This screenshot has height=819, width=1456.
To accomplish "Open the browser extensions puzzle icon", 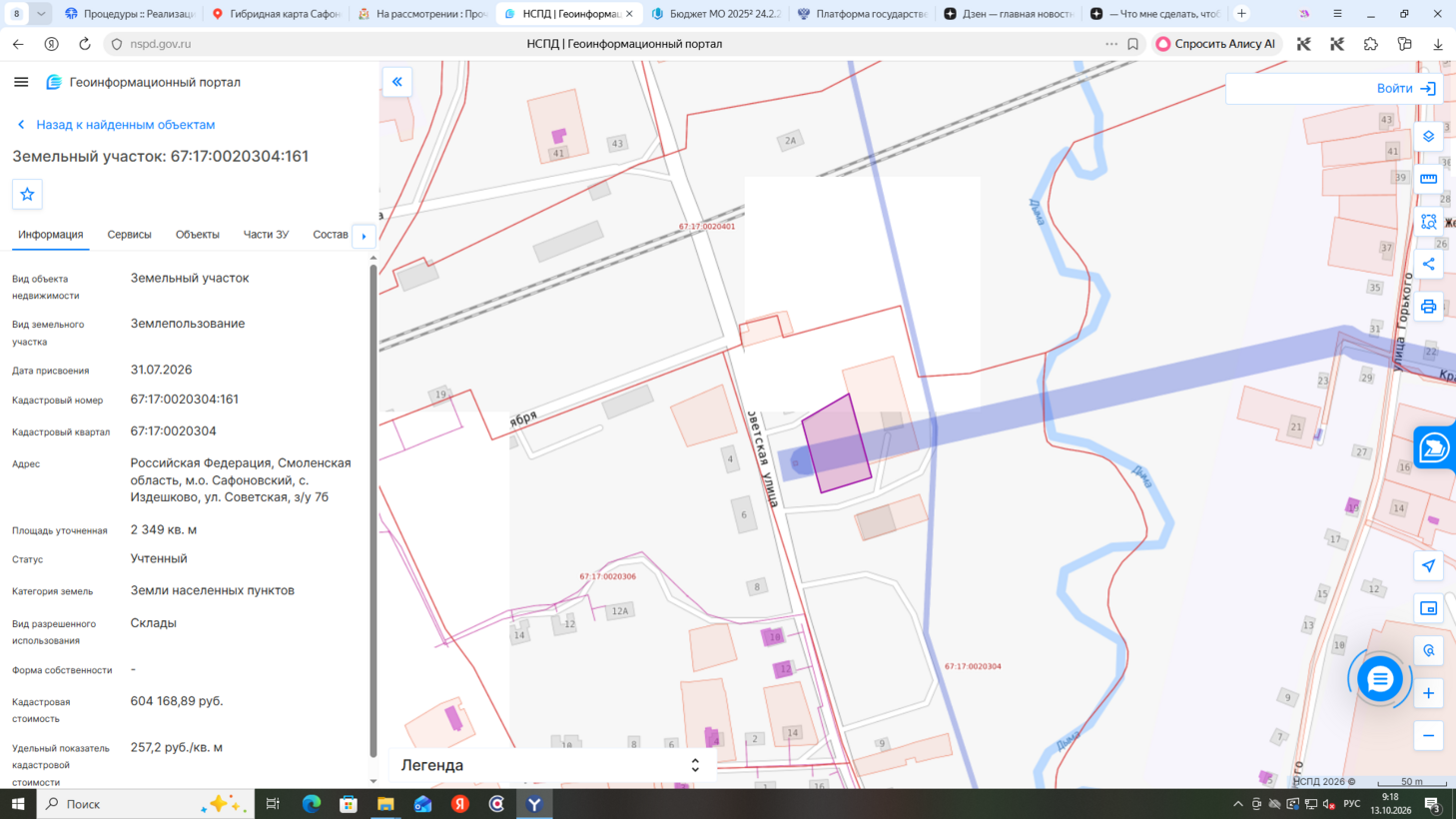I will (1371, 44).
